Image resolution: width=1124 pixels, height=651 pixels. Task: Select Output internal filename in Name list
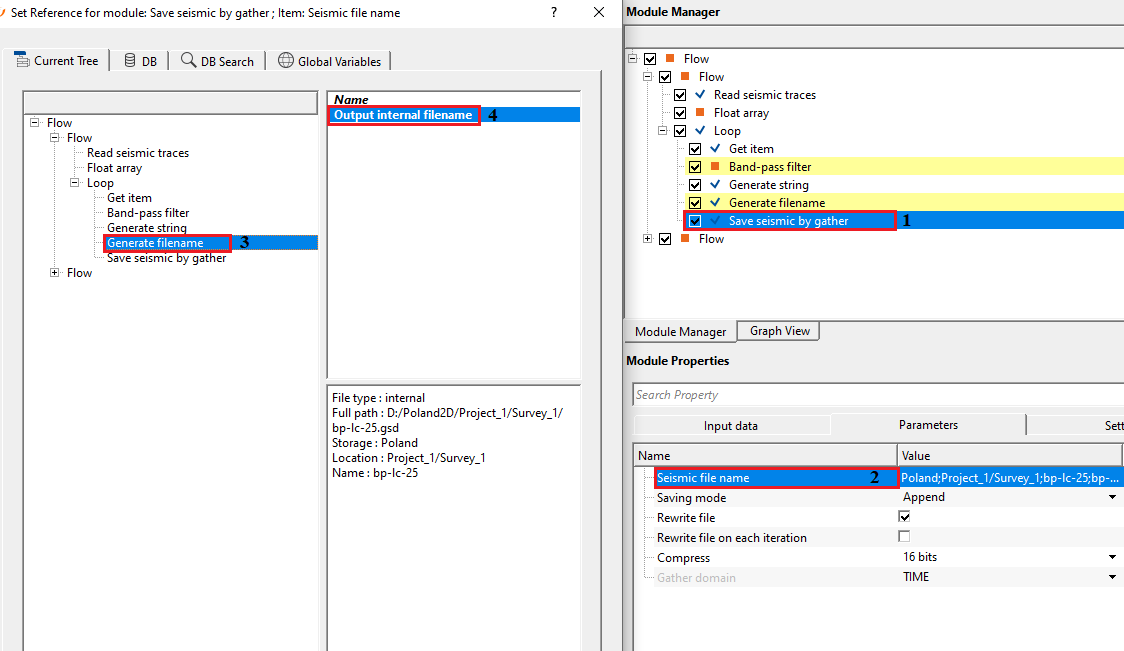[x=402, y=115]
